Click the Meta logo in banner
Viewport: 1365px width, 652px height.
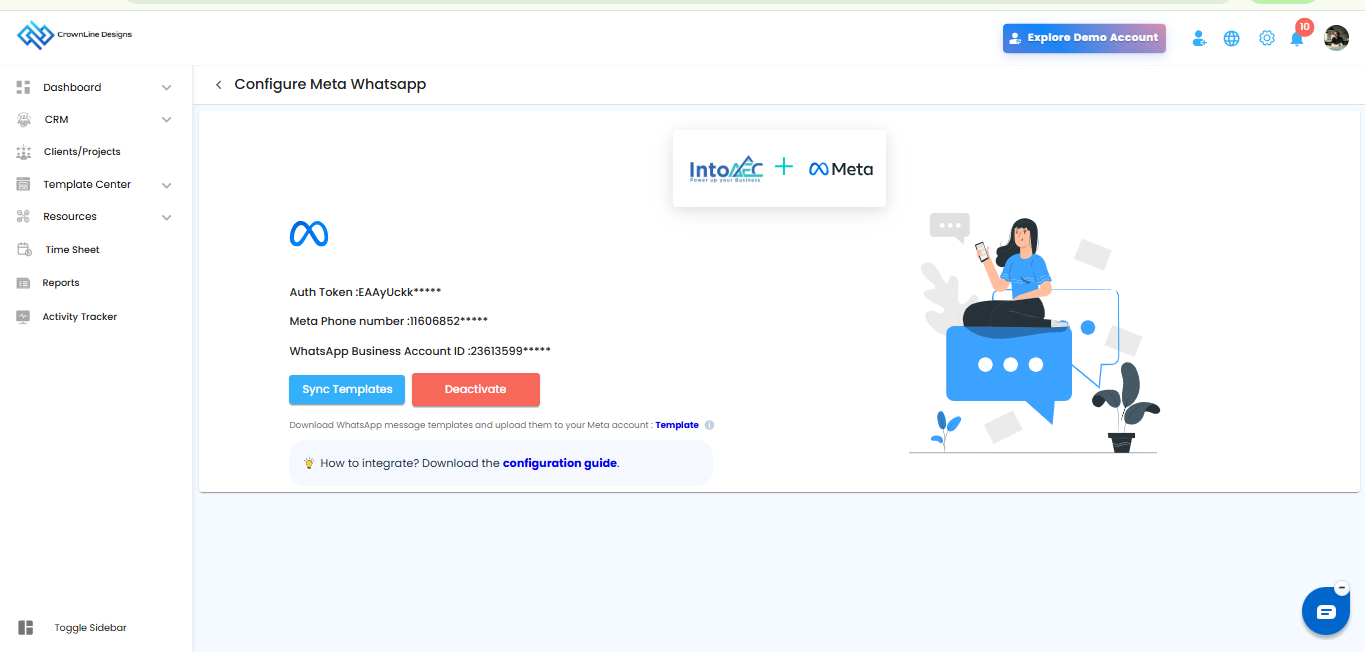(x=841, y=169)
